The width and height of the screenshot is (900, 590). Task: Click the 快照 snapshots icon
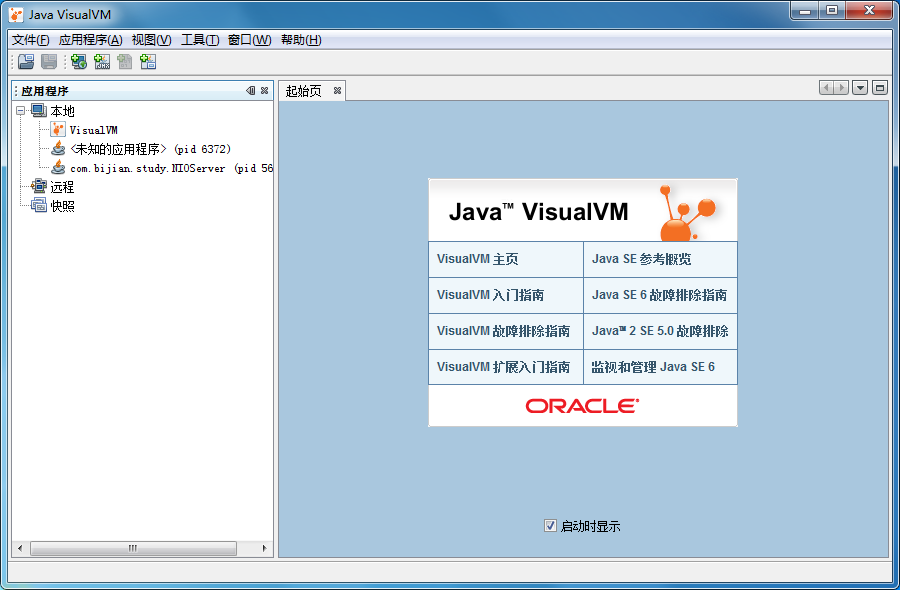(x=39, y=205)
